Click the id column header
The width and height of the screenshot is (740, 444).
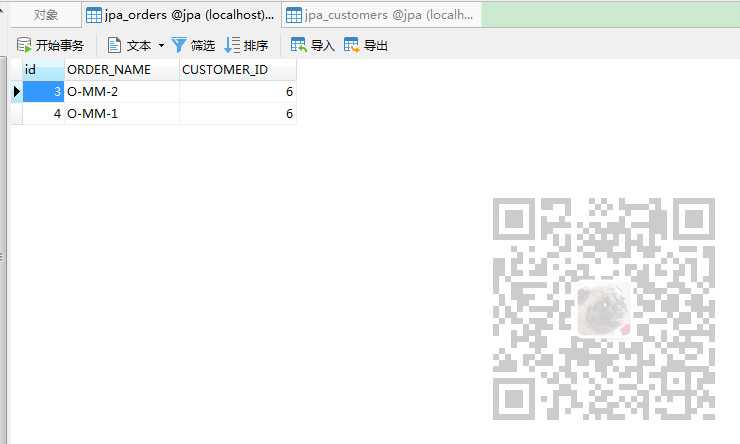43,69
